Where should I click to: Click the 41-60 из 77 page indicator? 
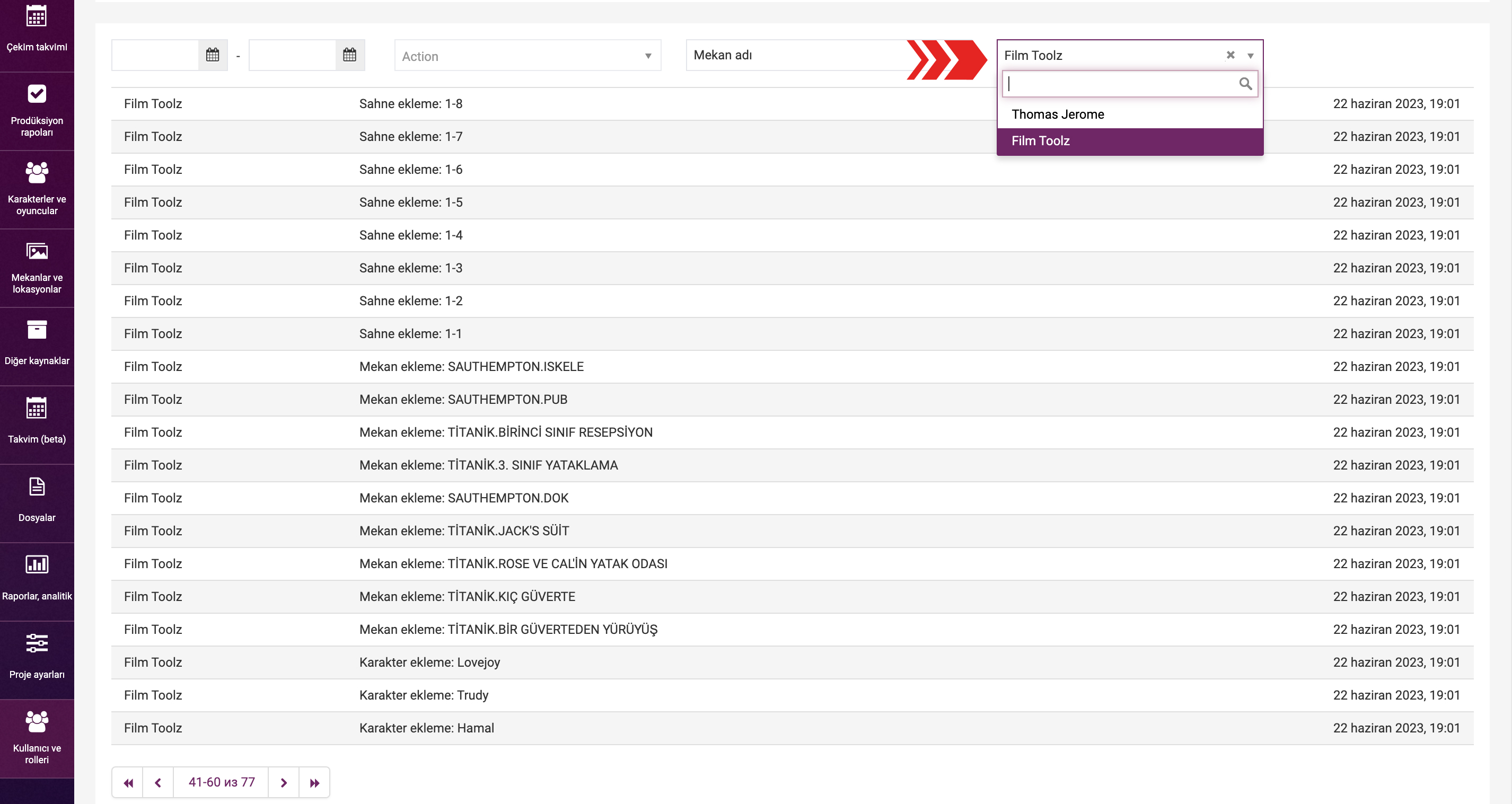[x=221, y=782]
